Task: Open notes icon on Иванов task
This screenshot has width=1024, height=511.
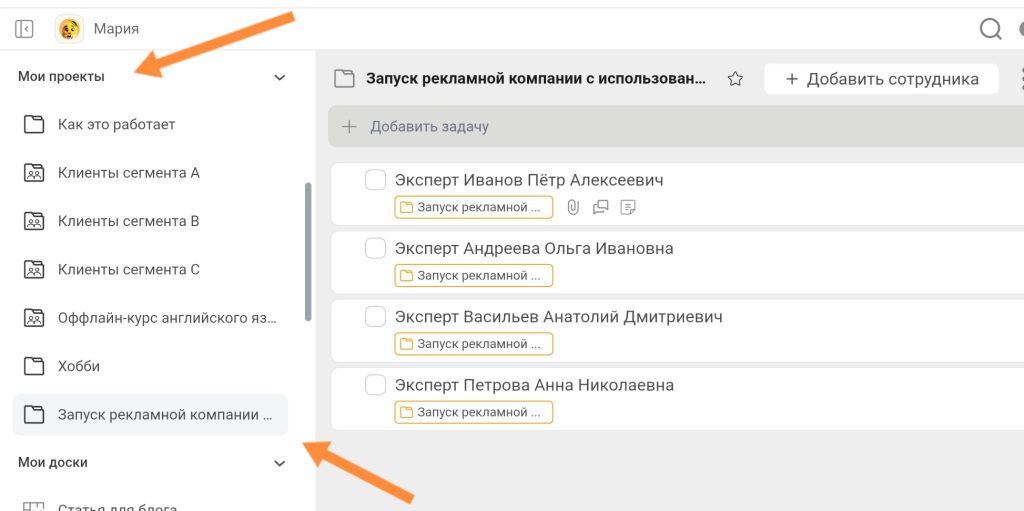Action: pyautogui.click(x=628, y=207)
